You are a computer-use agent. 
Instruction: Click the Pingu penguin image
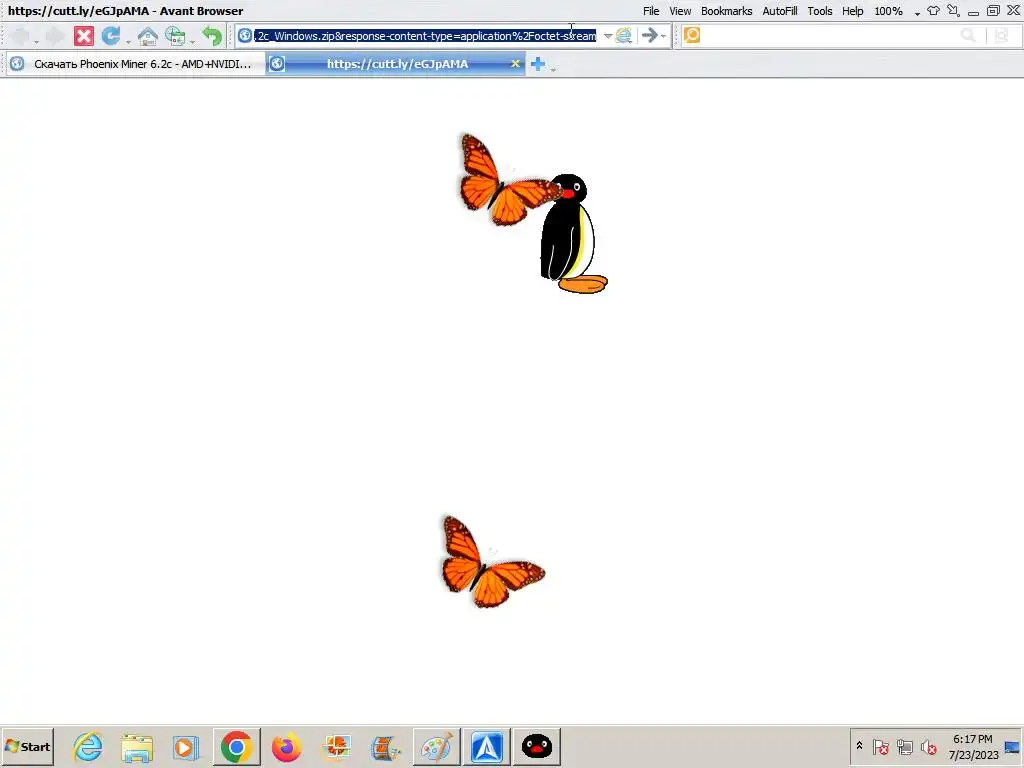pos(573,233)
